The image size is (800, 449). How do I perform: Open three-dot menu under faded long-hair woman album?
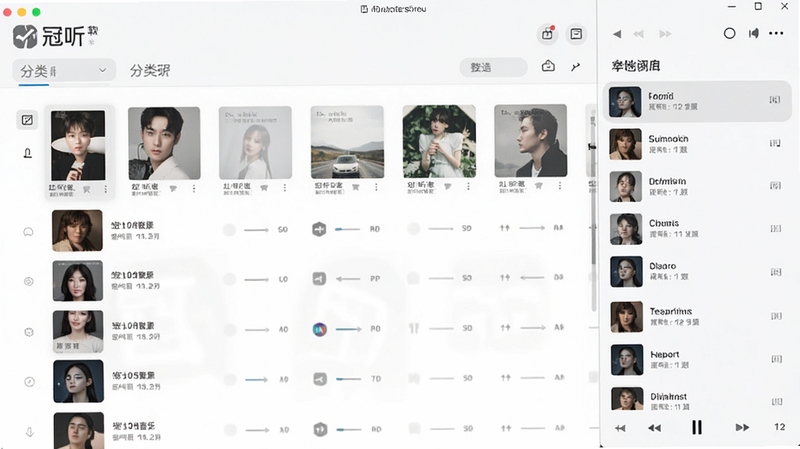285,188
